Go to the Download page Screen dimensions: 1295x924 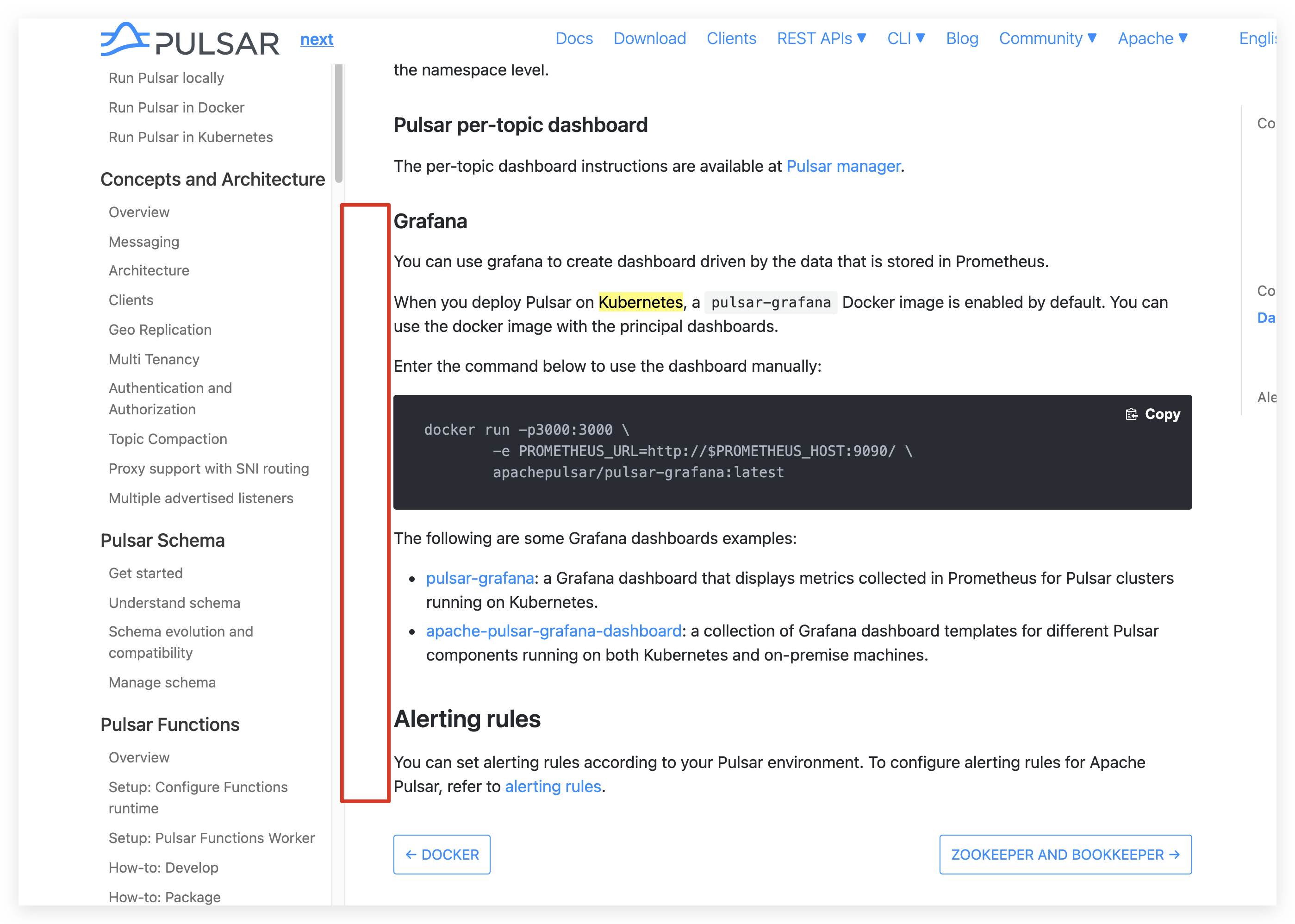(649, 38)
